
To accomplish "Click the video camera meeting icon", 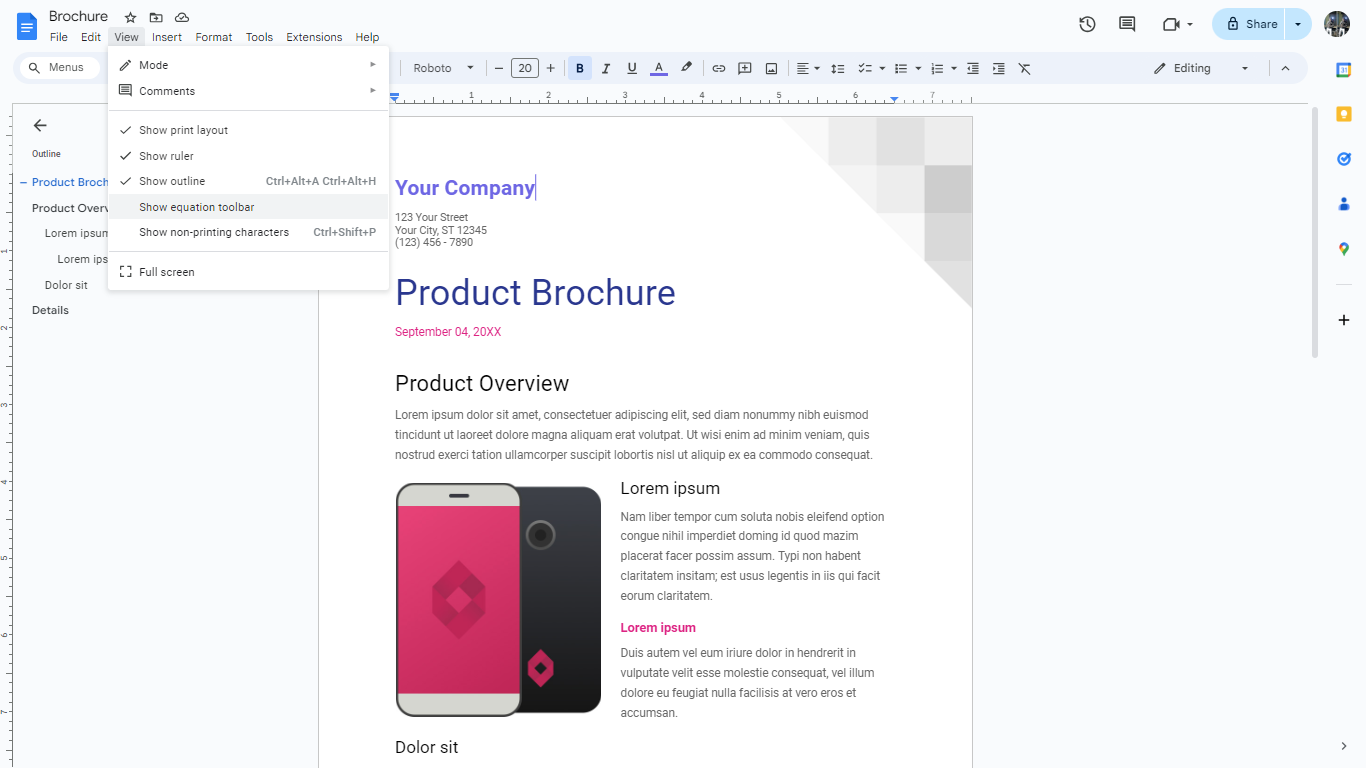I will [1171, 24].
